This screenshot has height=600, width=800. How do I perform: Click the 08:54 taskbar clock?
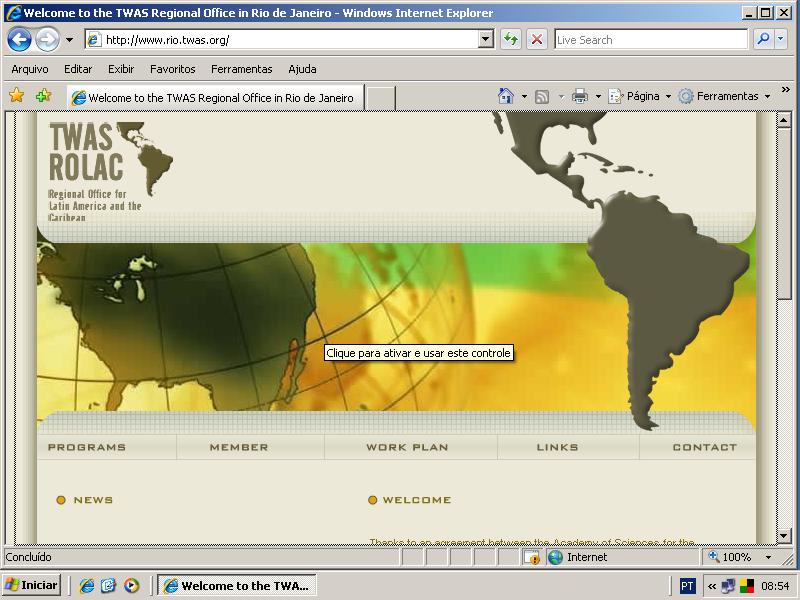pos(775,586)
